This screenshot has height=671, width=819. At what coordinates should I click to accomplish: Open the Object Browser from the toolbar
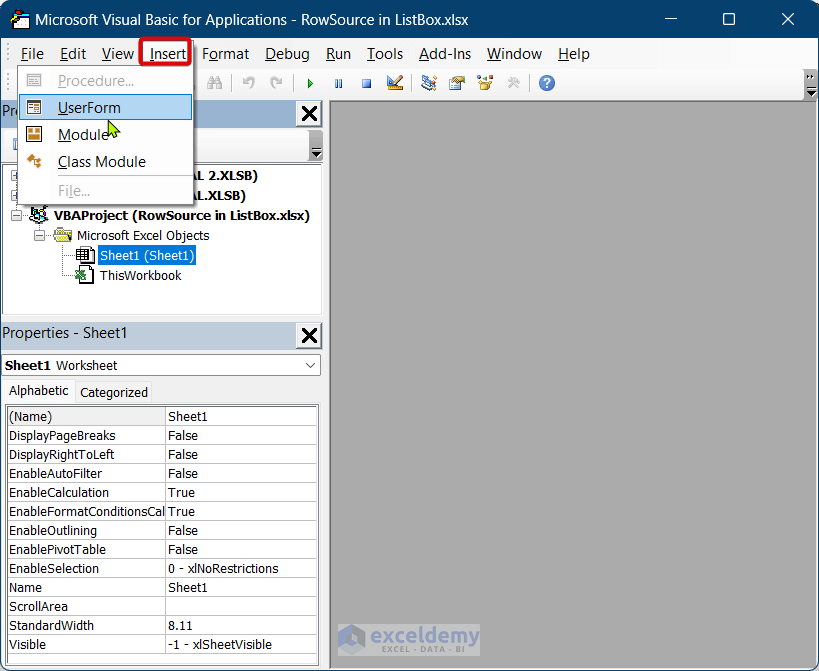(x=485, y=83)
